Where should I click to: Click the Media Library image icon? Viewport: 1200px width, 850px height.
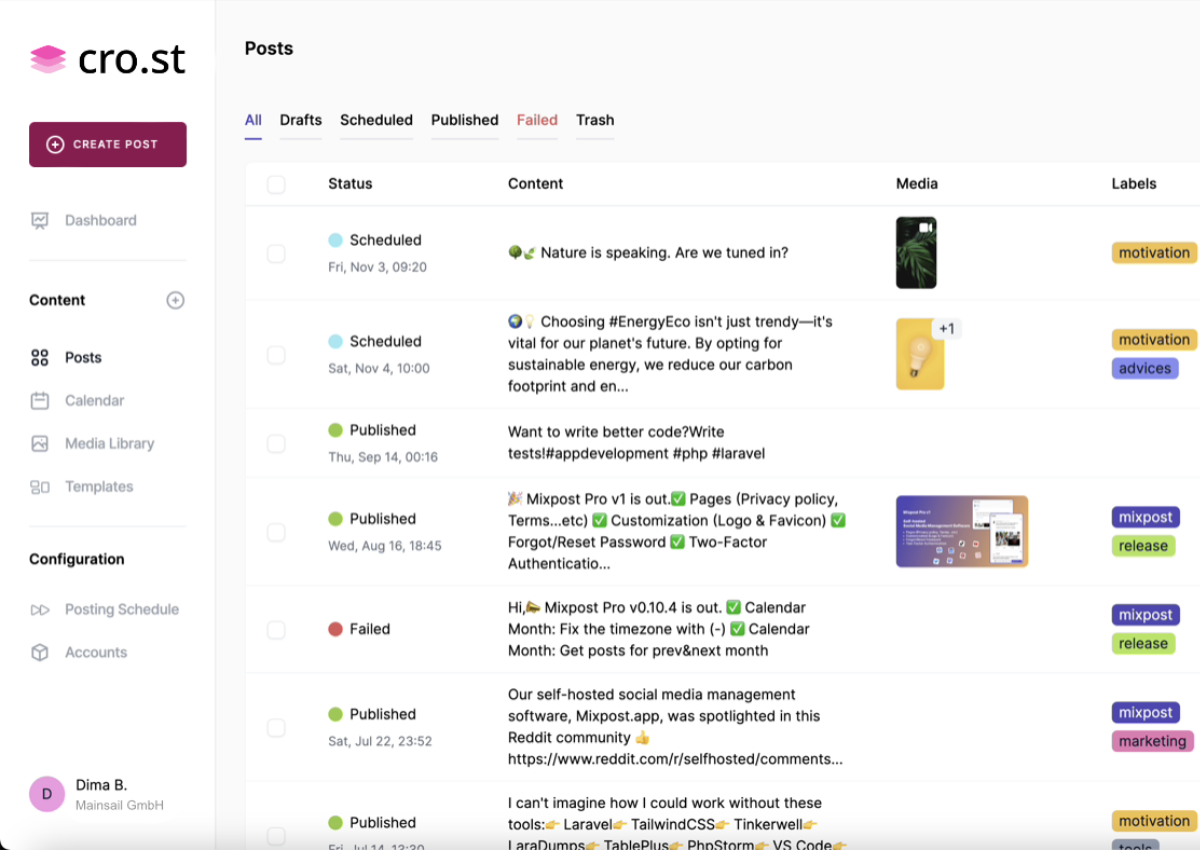click(x=40, y=443)
